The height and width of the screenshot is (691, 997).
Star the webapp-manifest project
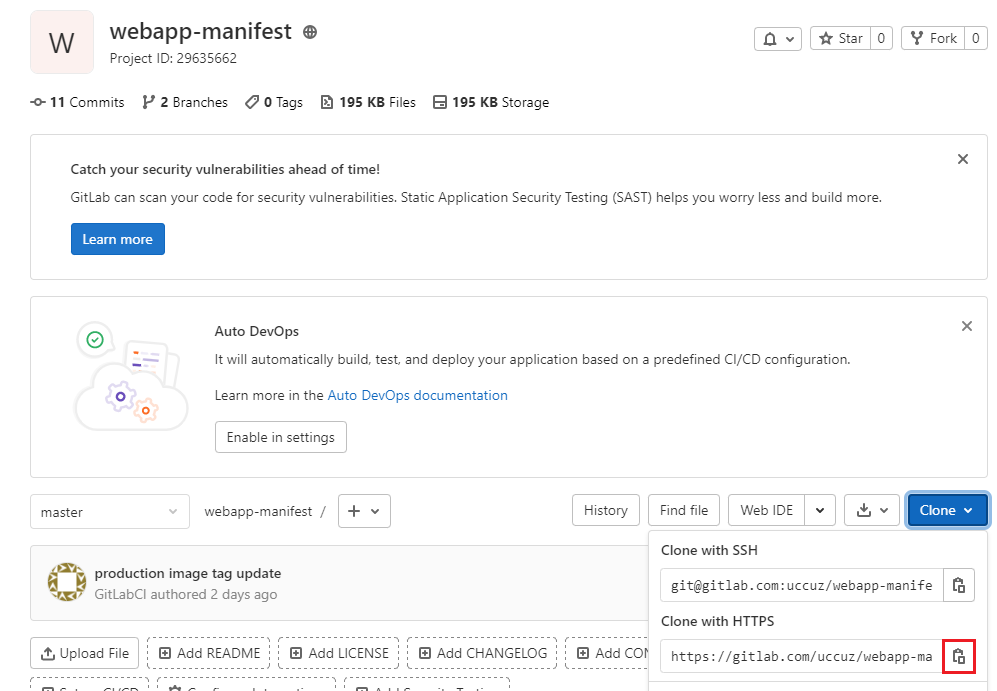(840, 38)
